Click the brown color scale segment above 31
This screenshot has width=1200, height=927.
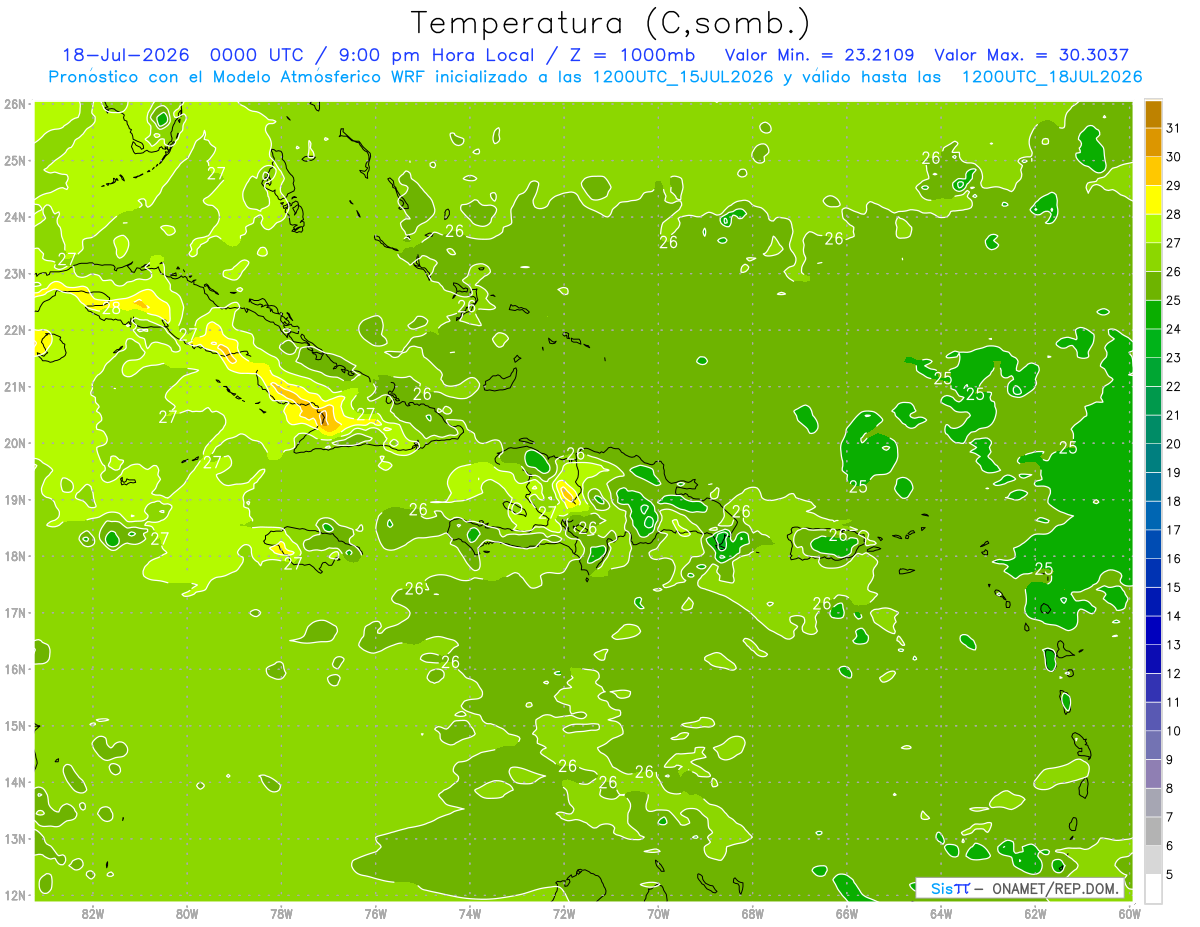[x=1153, y=114]
